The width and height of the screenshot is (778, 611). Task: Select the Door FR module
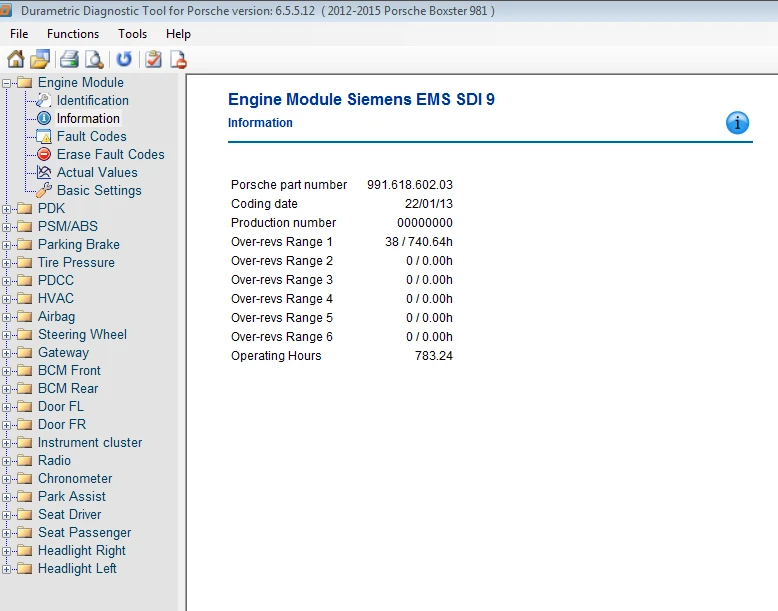(62, 424)
